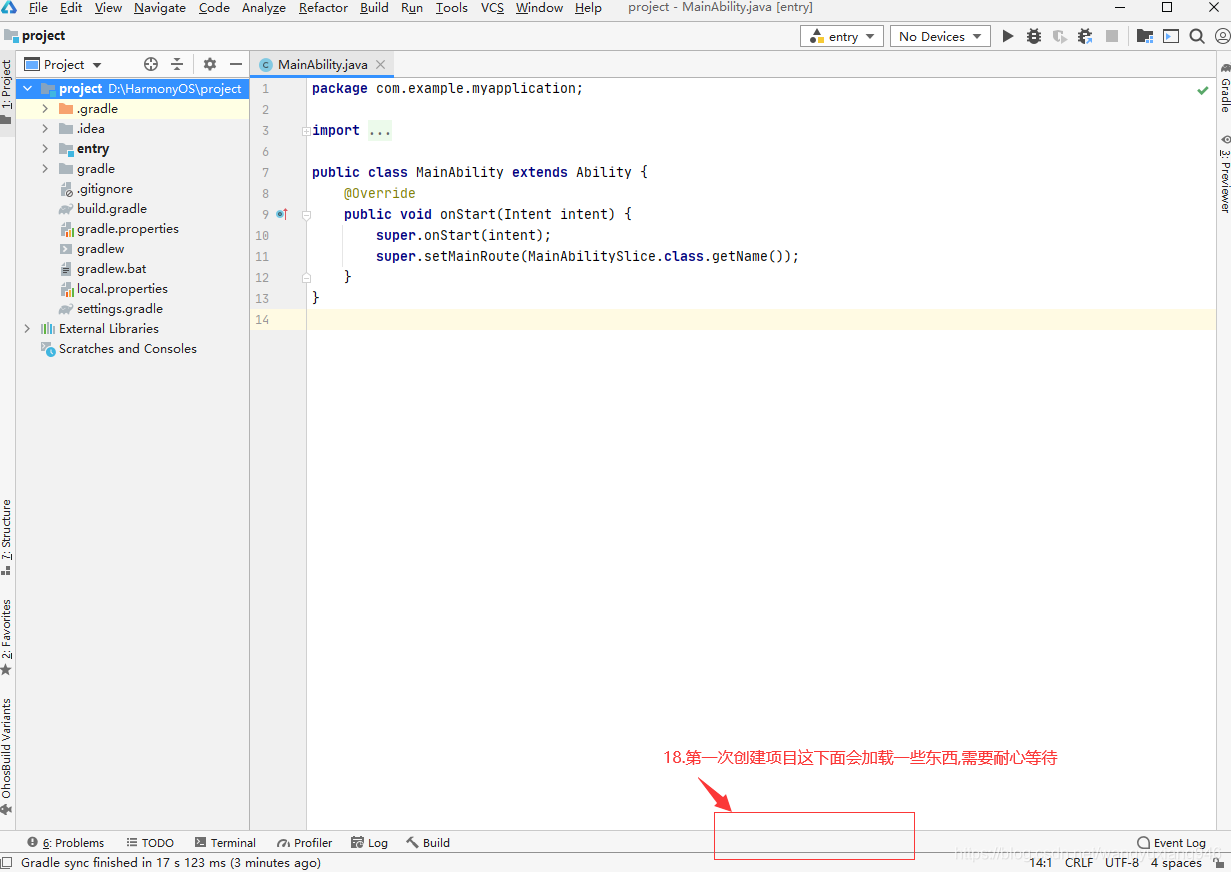1231x872 pixels.
Task: Select the MainAbility.java editor tab
Action: pyautogui.click(x=322, y=64)
